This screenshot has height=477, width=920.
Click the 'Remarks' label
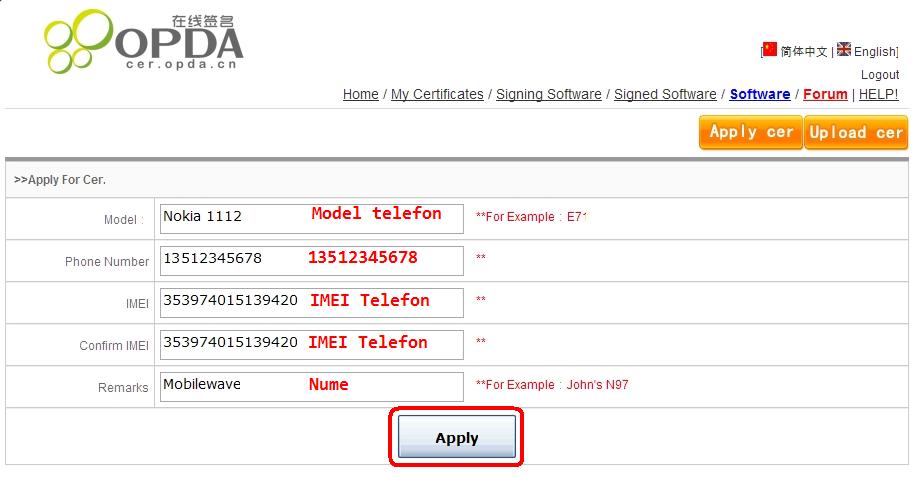click(x=123, y=388)
